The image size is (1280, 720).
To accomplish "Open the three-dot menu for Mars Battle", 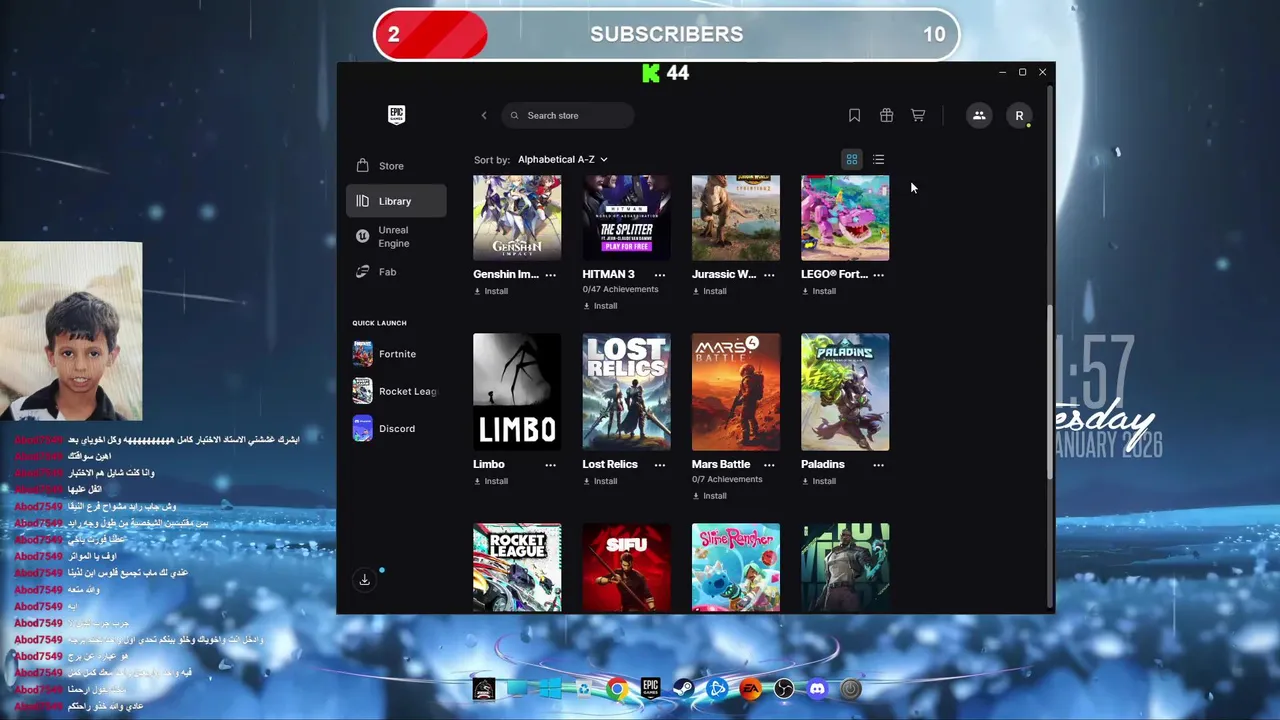I will pos(769,464).
